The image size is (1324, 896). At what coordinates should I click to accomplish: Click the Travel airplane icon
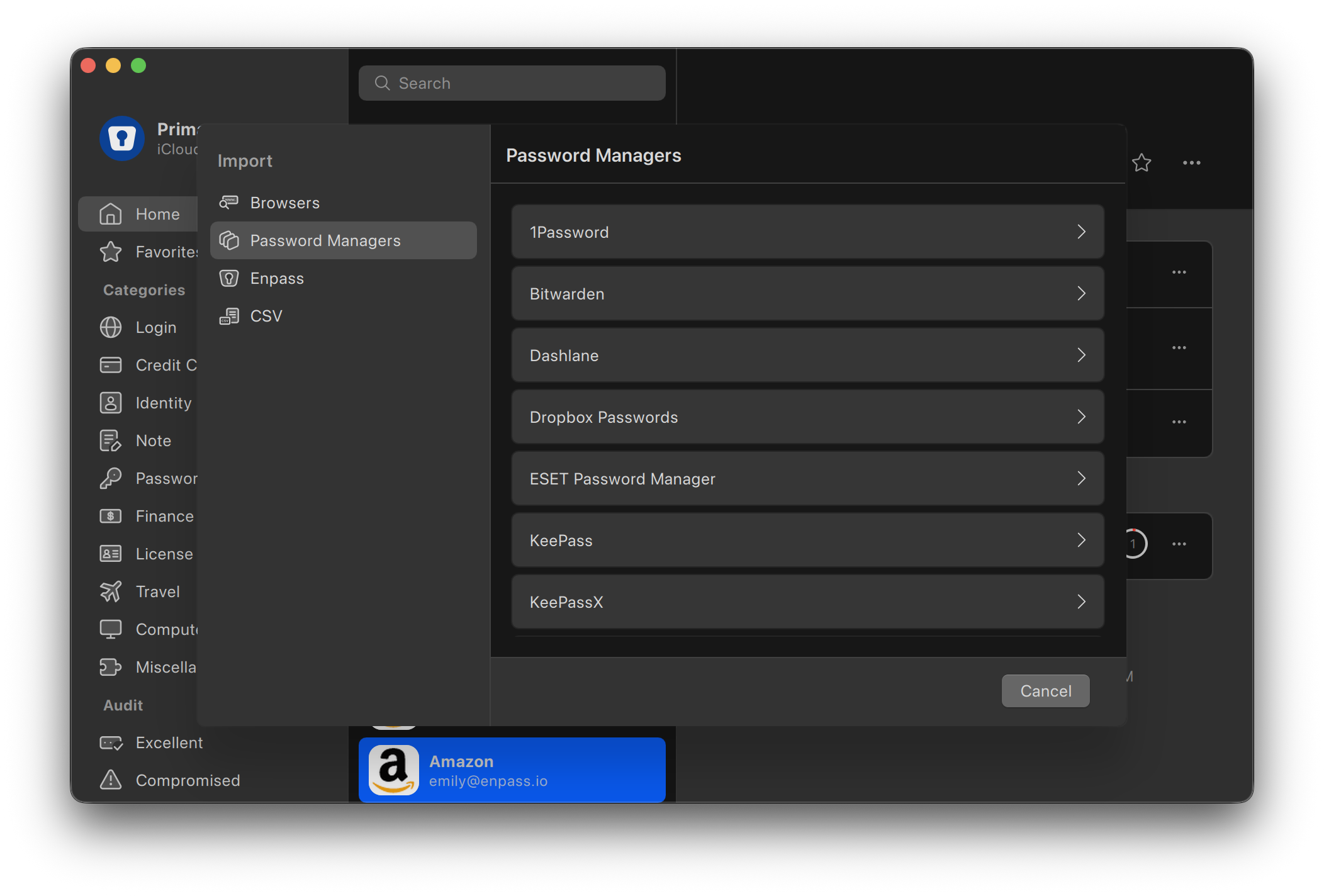pos(111,591)
